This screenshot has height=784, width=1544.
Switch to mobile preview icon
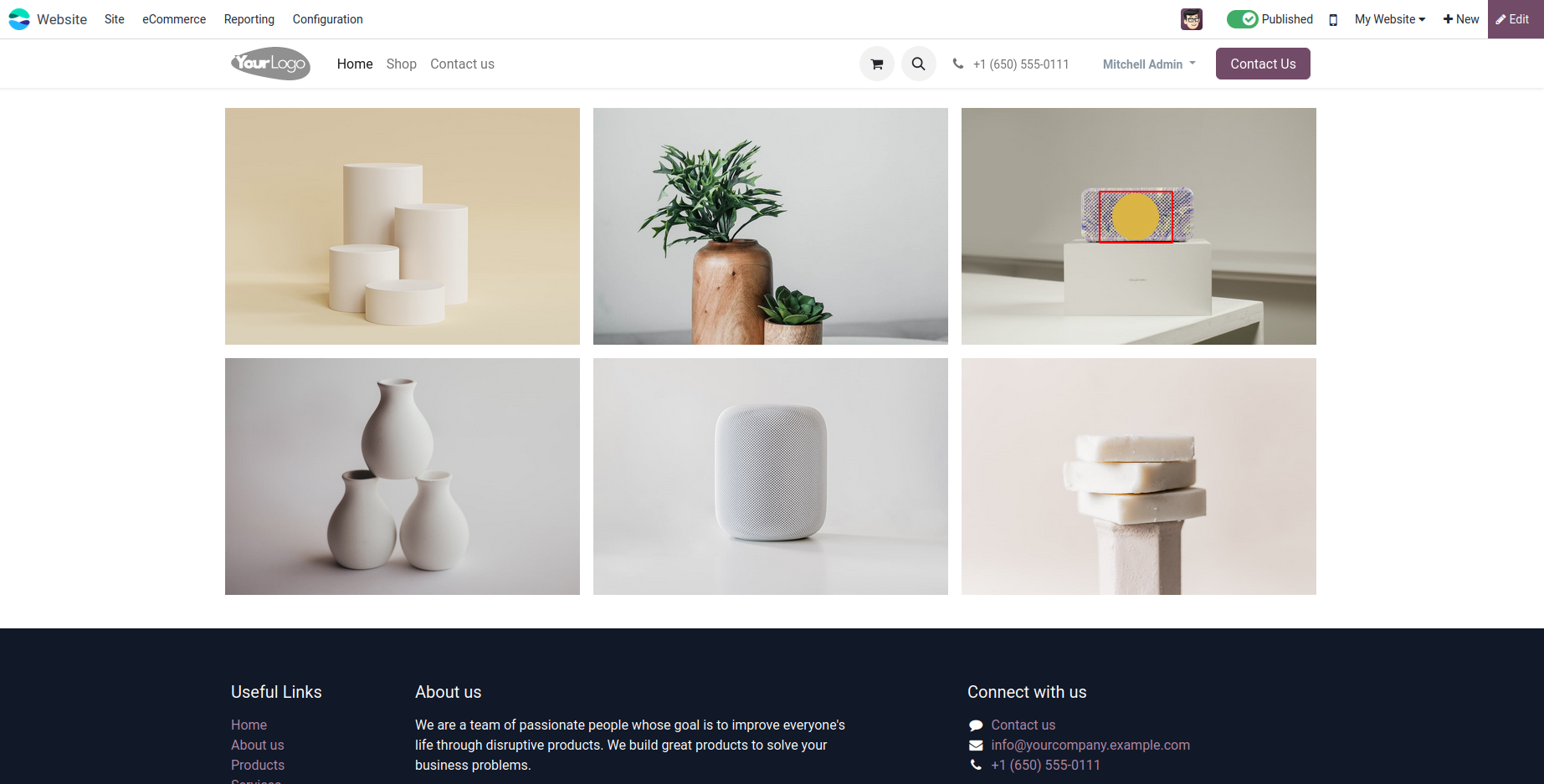1333,19
